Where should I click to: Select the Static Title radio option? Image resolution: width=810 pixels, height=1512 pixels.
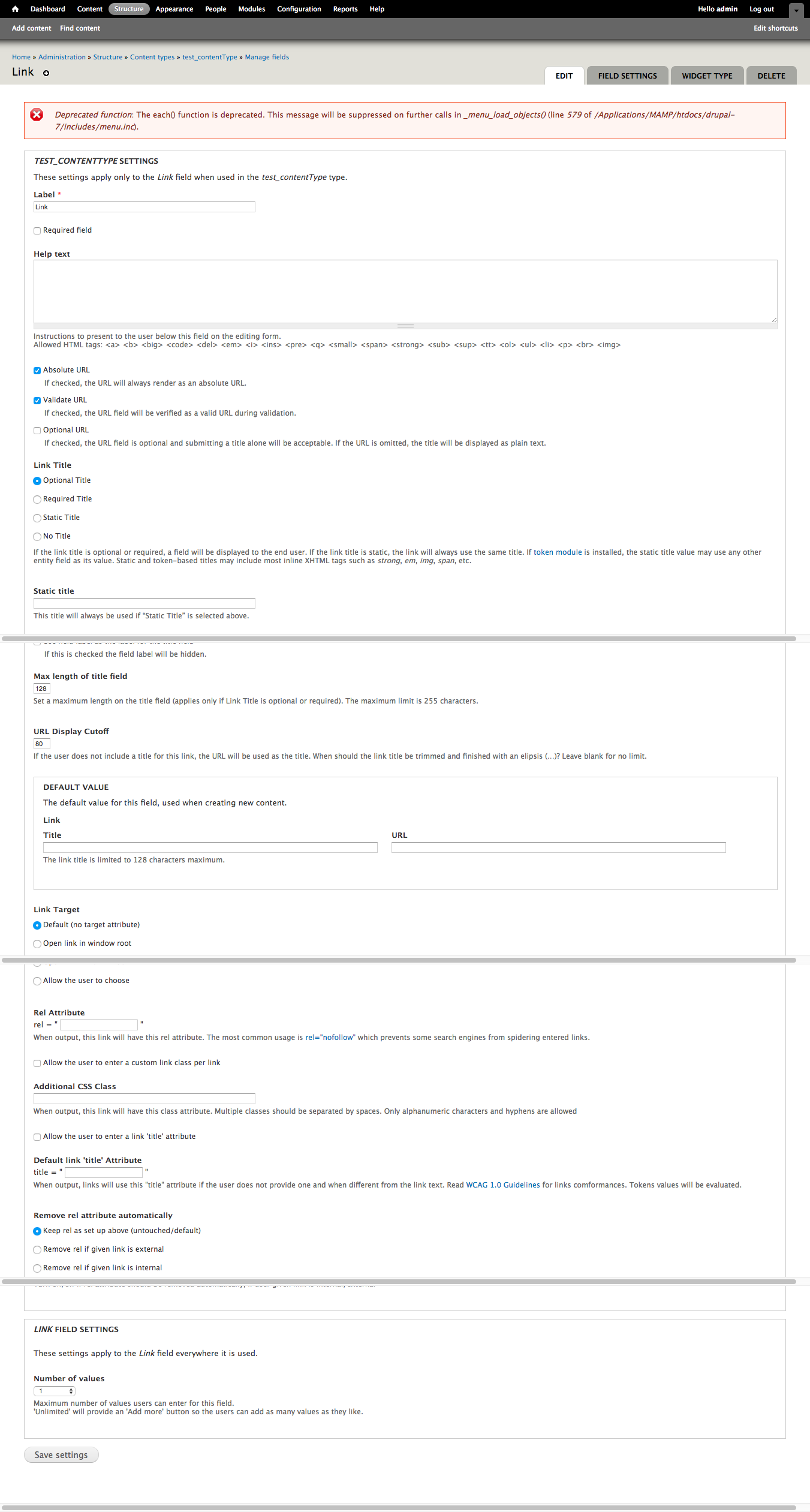point(37,518)
